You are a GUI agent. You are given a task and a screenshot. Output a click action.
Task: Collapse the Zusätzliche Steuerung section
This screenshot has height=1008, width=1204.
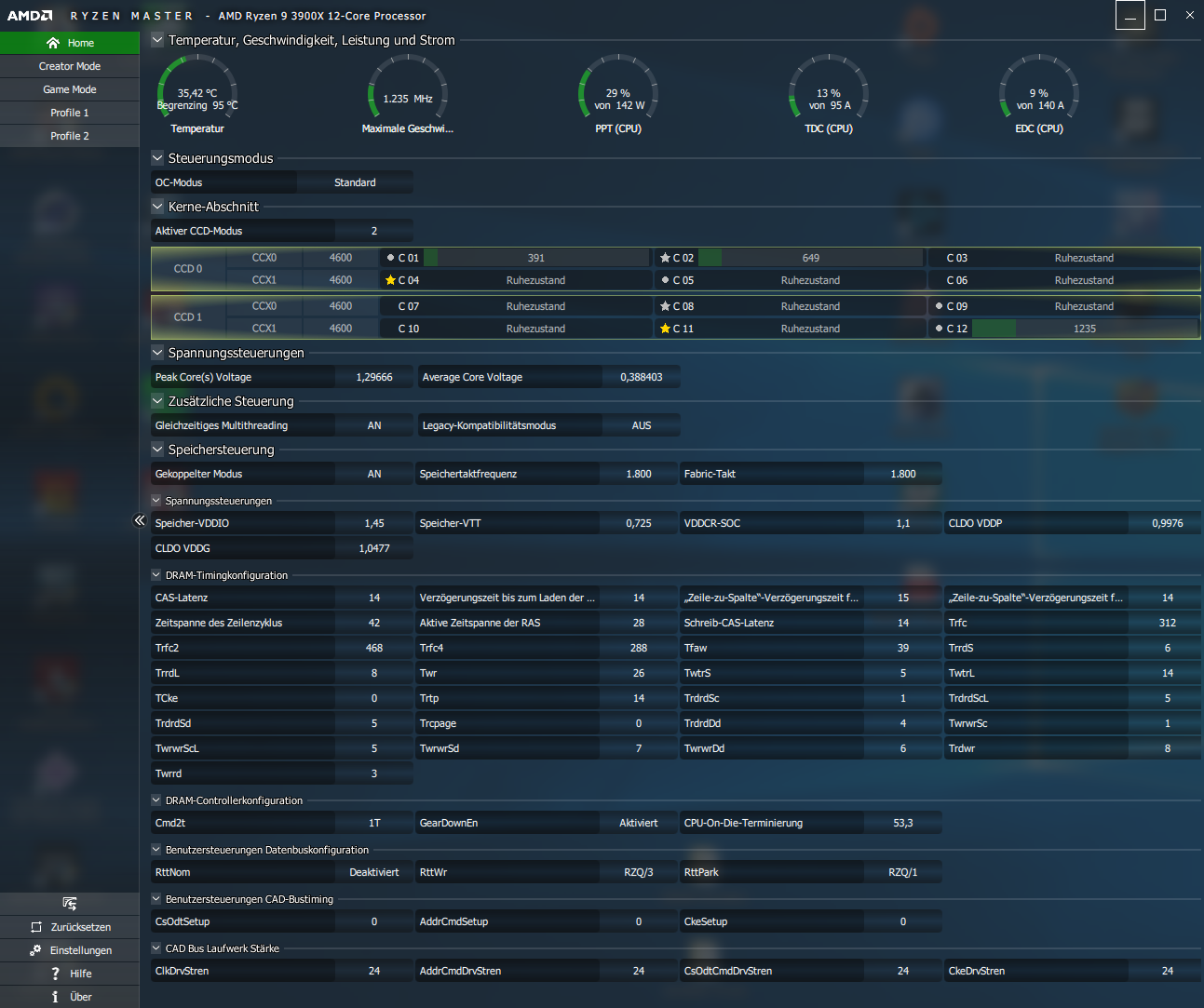pos(157,401)
